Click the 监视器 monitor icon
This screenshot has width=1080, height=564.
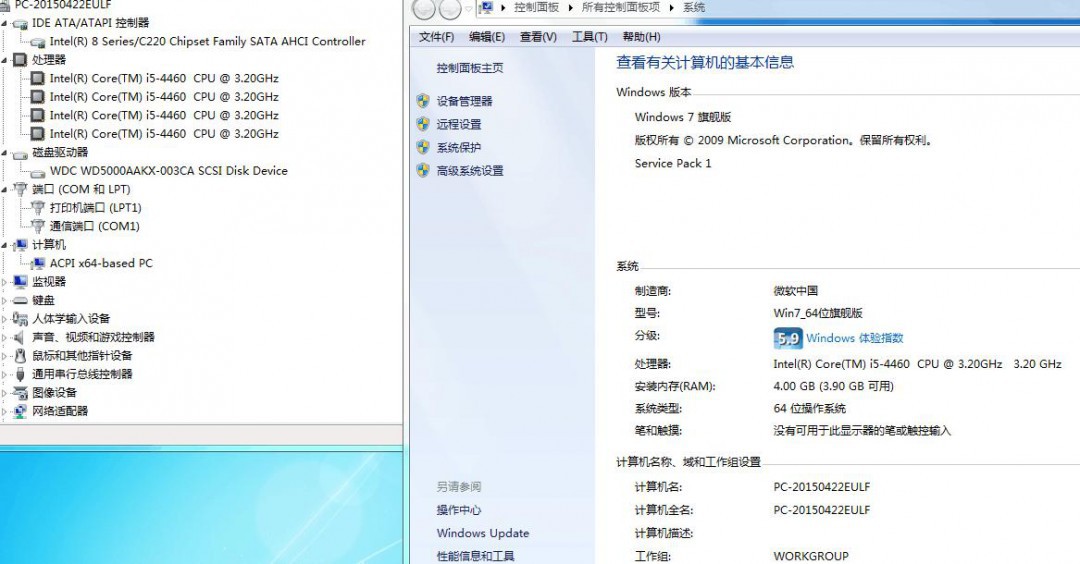(20, 282)
